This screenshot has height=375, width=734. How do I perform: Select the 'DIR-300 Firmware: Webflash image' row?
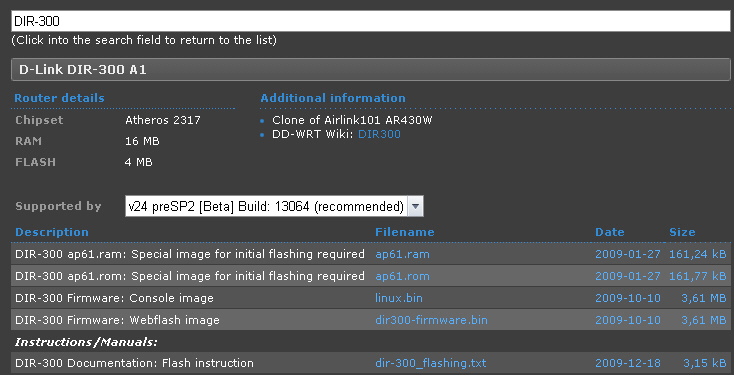370,320
